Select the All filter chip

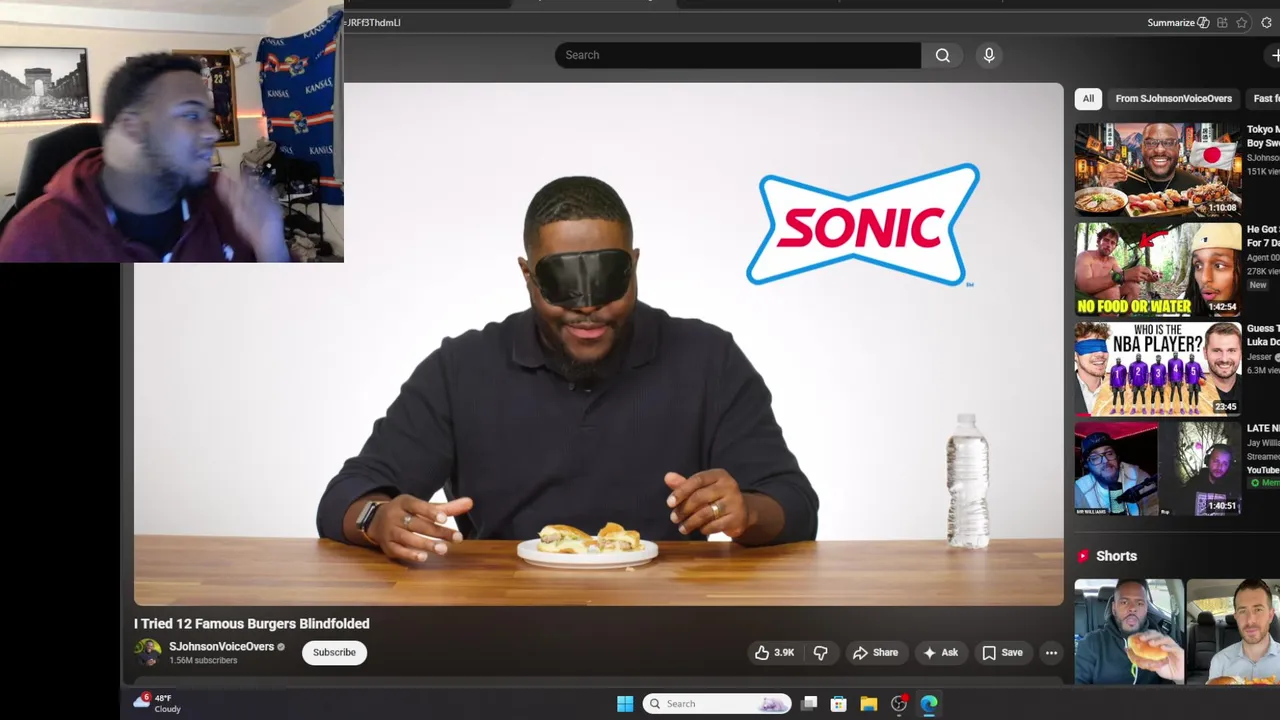[x=1088, y=98]
